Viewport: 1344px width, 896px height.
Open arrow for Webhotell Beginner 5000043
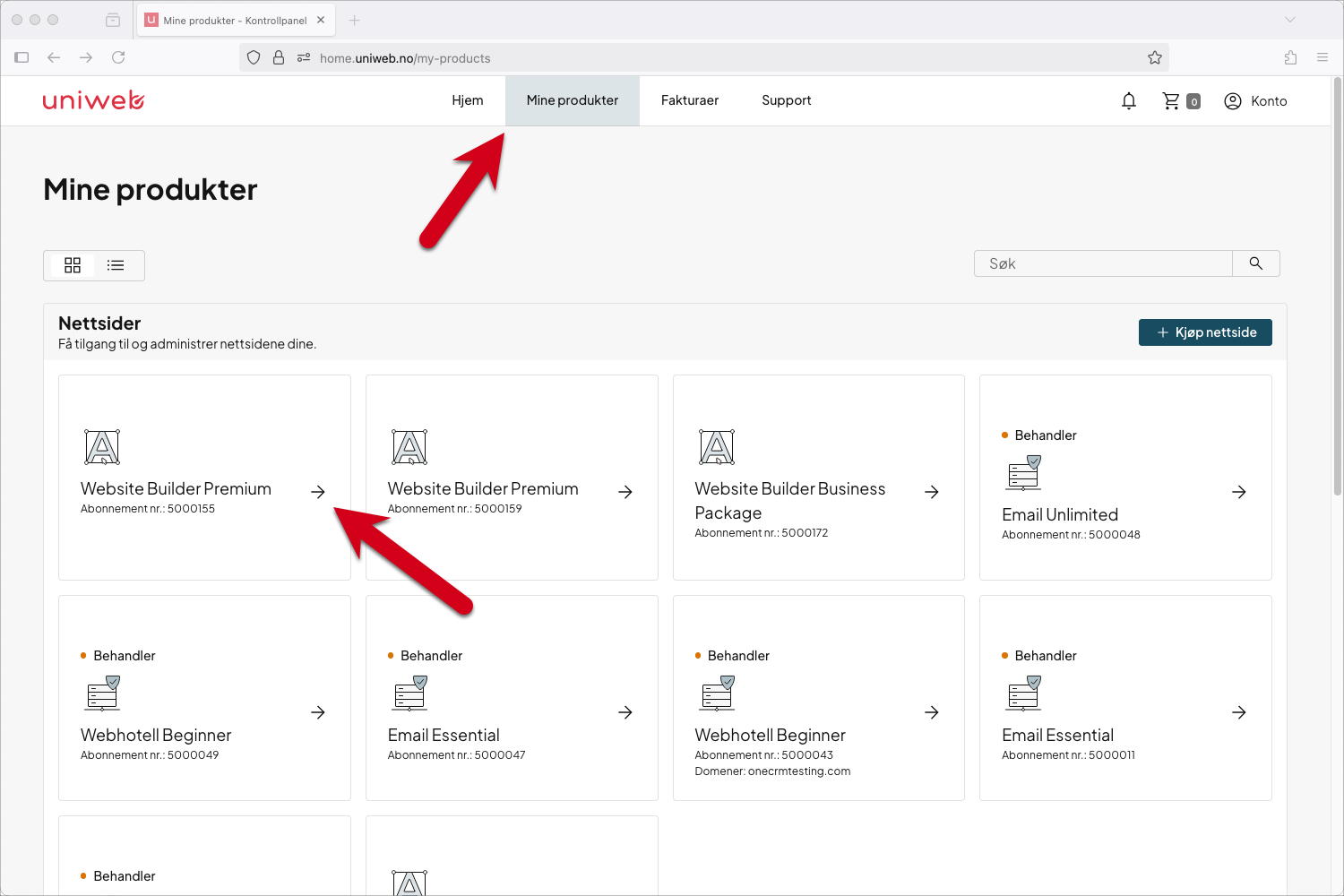pyautogui.click(x=932, y=712)
